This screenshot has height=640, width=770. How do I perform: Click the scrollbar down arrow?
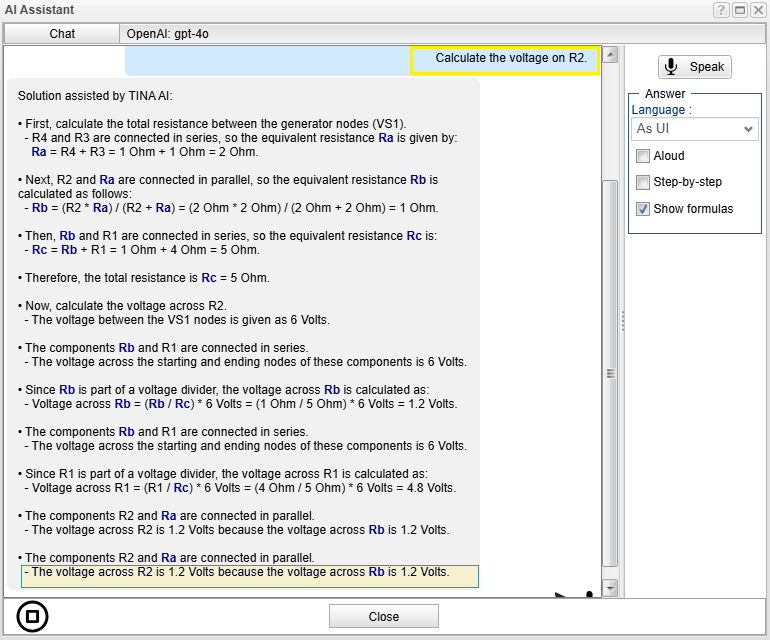(610, 587)
